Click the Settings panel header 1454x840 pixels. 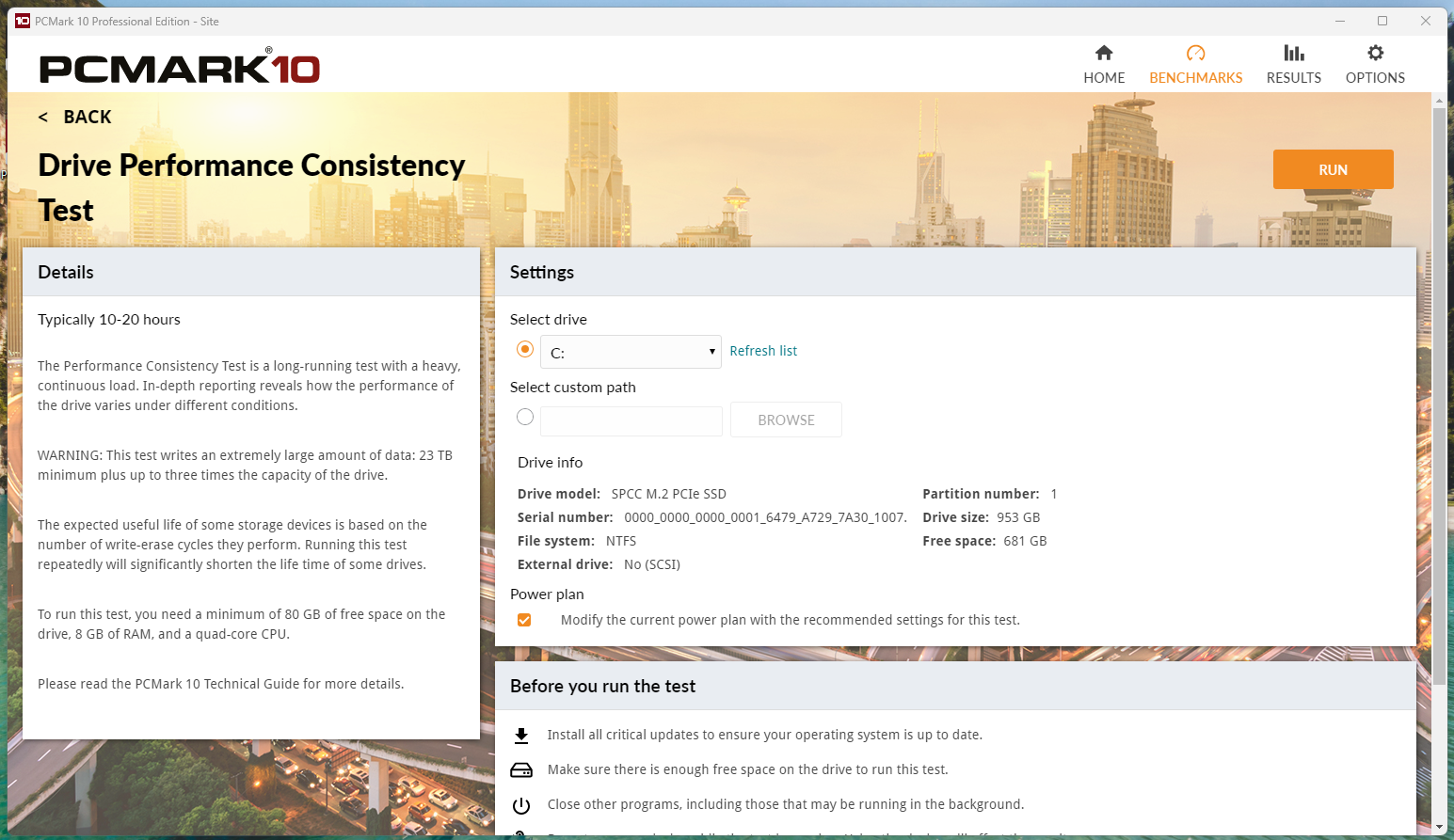955,272
